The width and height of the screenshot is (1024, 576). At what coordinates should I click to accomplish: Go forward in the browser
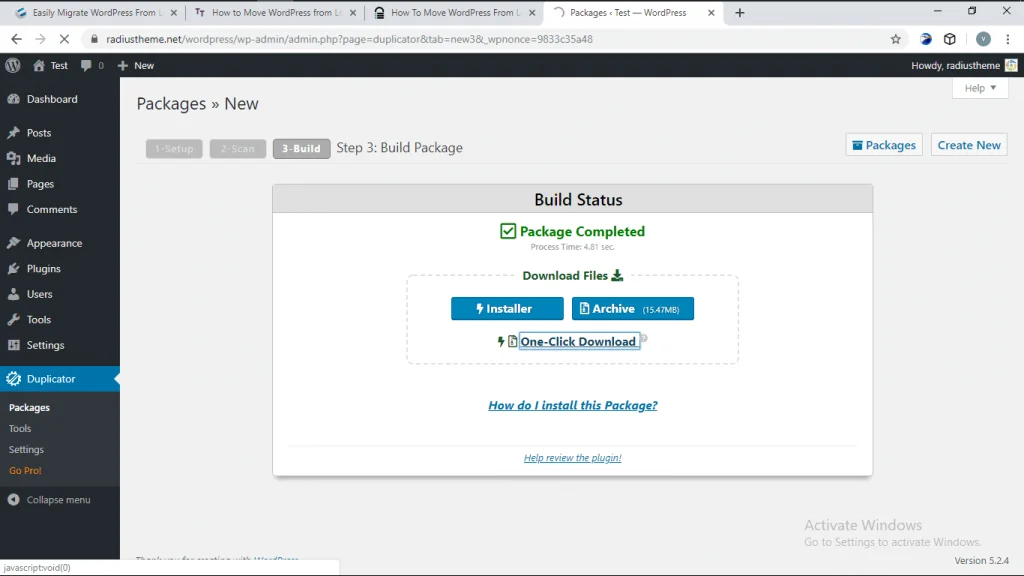click(40, 39)
